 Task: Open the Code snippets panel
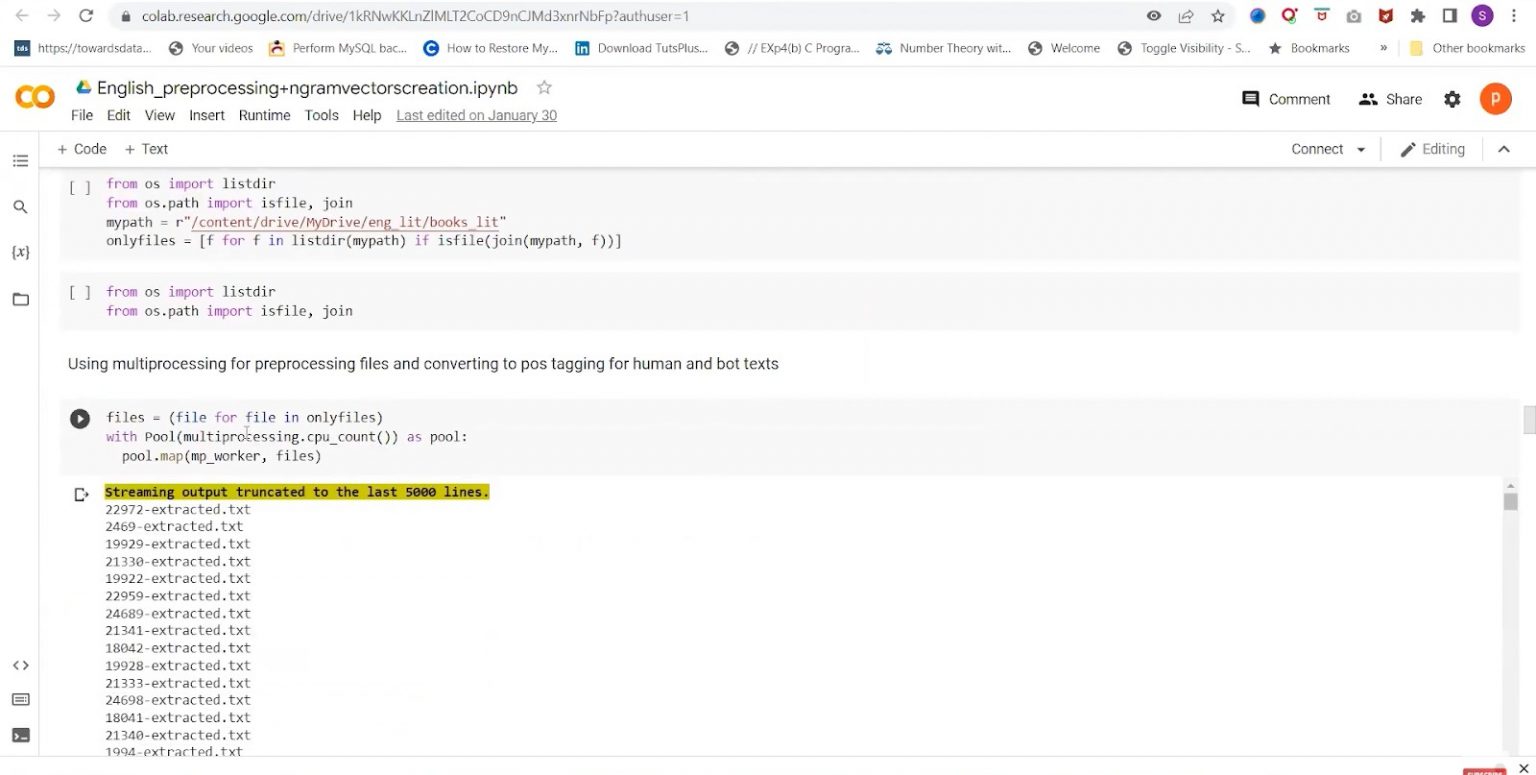20,665
